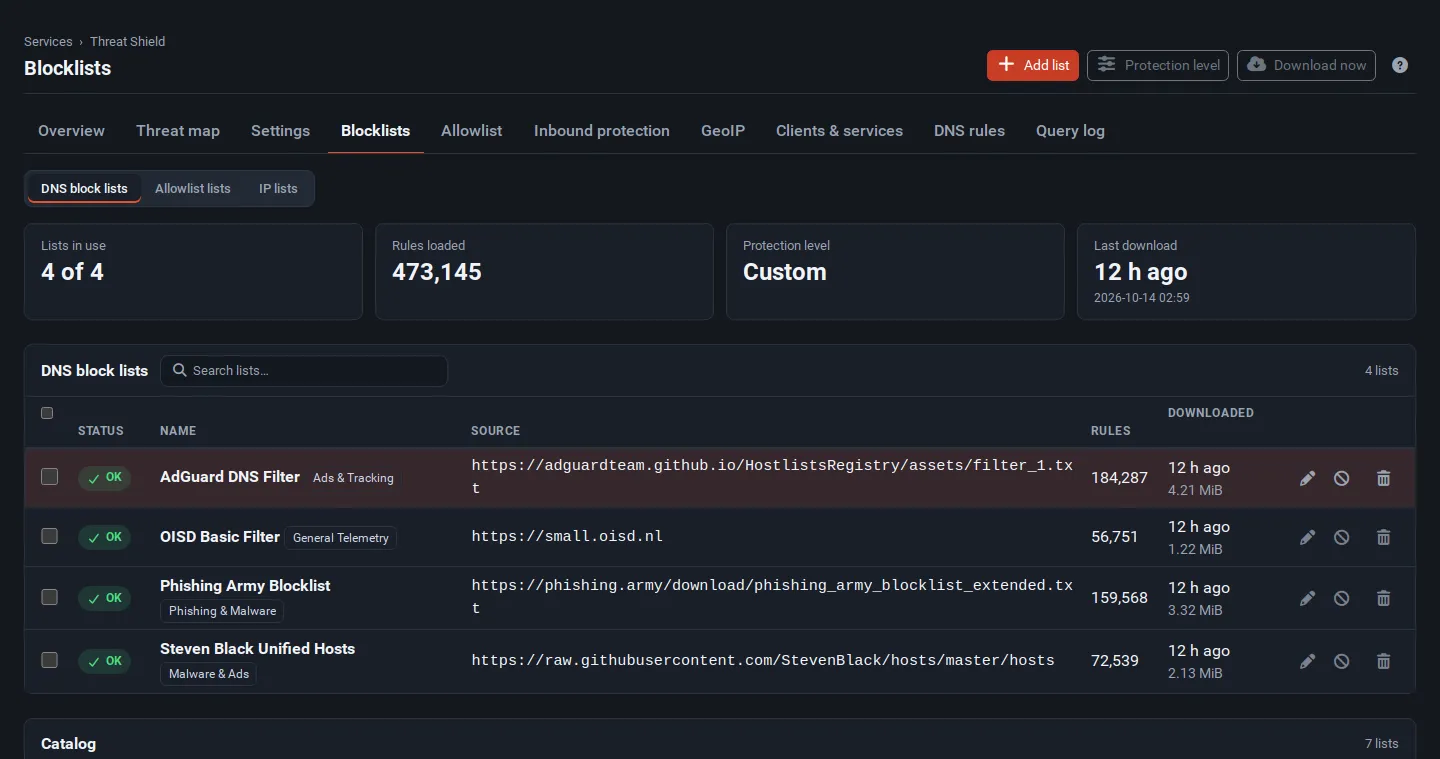Navigate to Services breadcrumb
The image size is (1440, 759).
(48, 42)
